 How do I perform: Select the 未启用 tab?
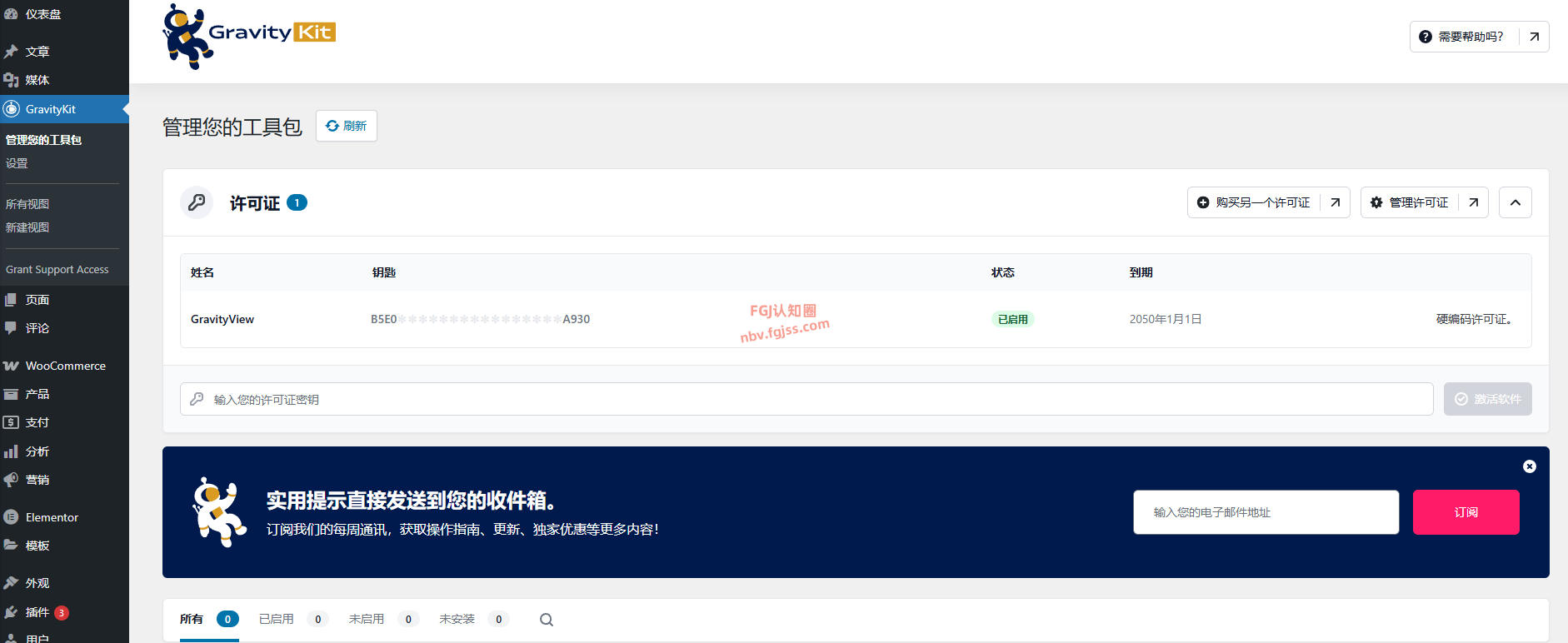pos(383,619)
